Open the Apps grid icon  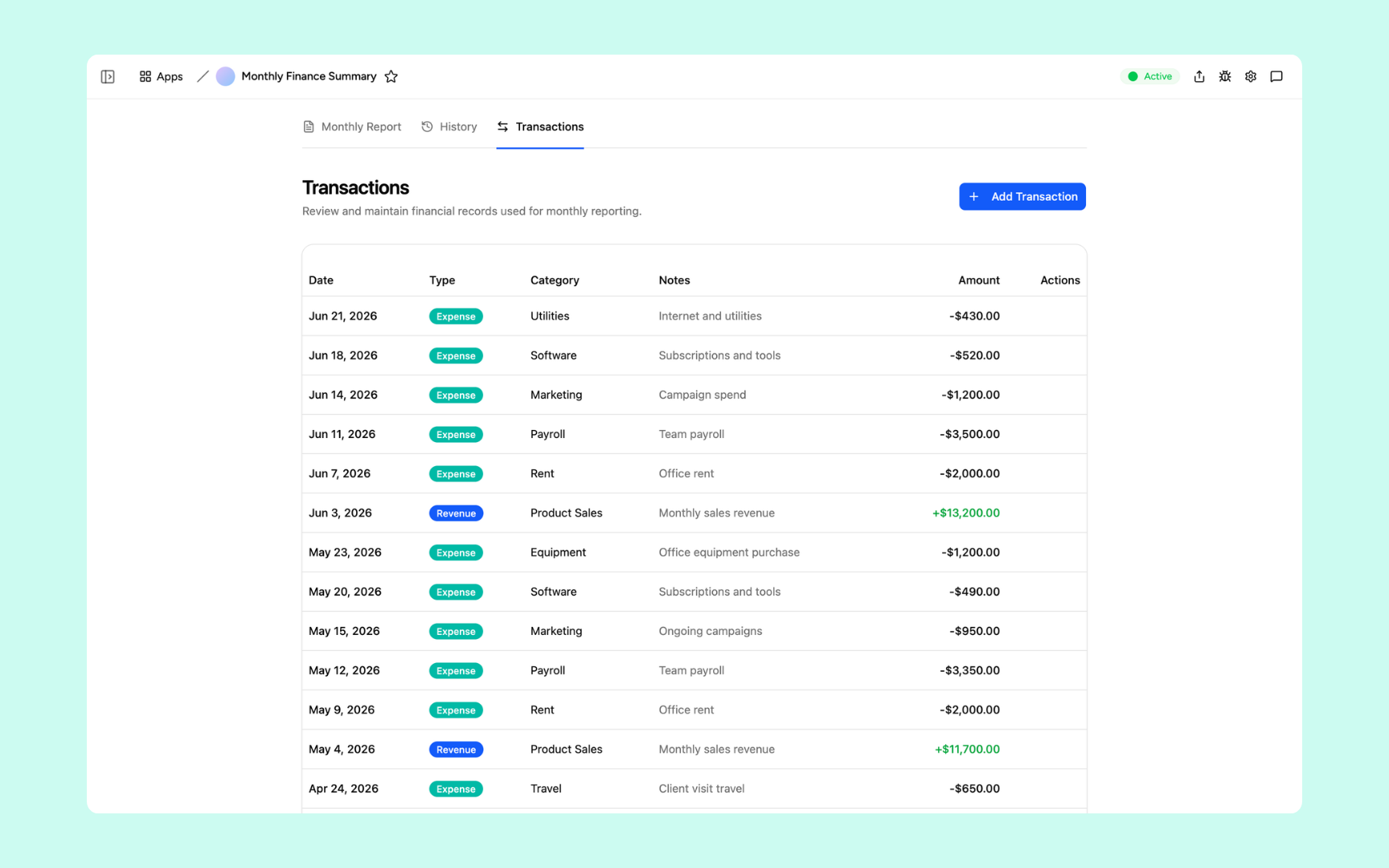tap(145, 76)
